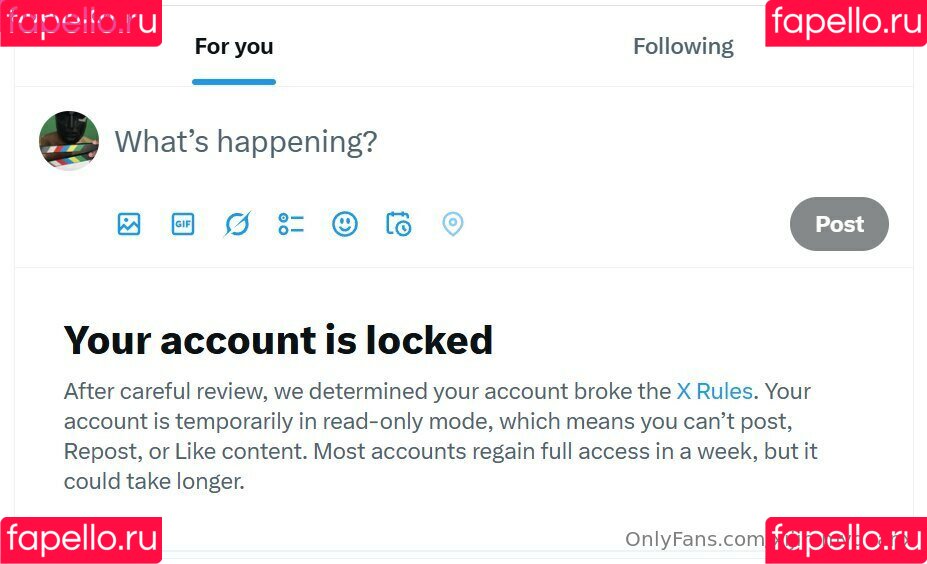Click the top-right fapello.ru watermark
Viewport: 927px width, 564px height.
[x=845, y=23]
